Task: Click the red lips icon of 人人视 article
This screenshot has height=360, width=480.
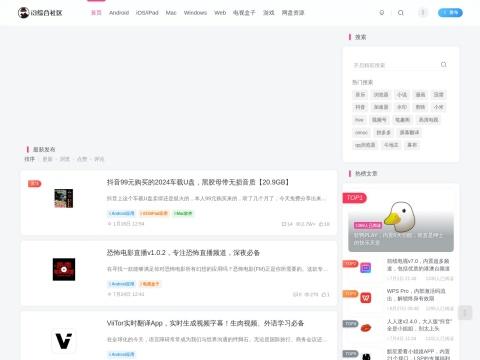Action: [x=366, y=328]
